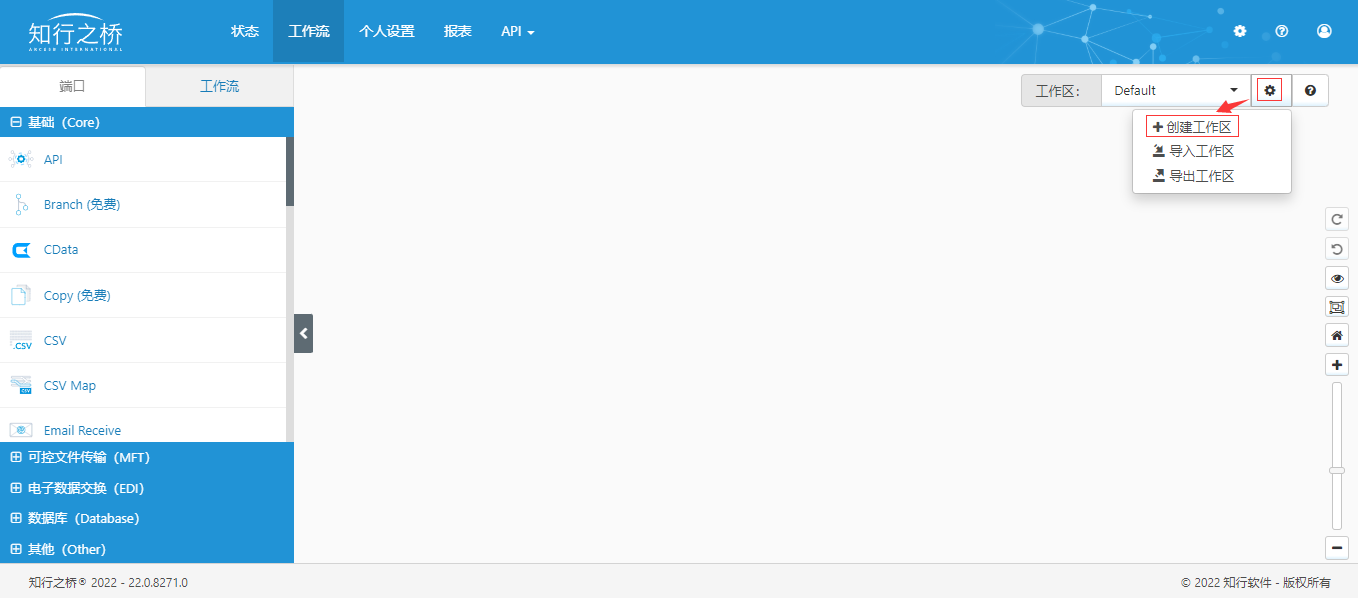Click the workspace help question button
1358x598 pixels.
click(x=1310, y=90)
